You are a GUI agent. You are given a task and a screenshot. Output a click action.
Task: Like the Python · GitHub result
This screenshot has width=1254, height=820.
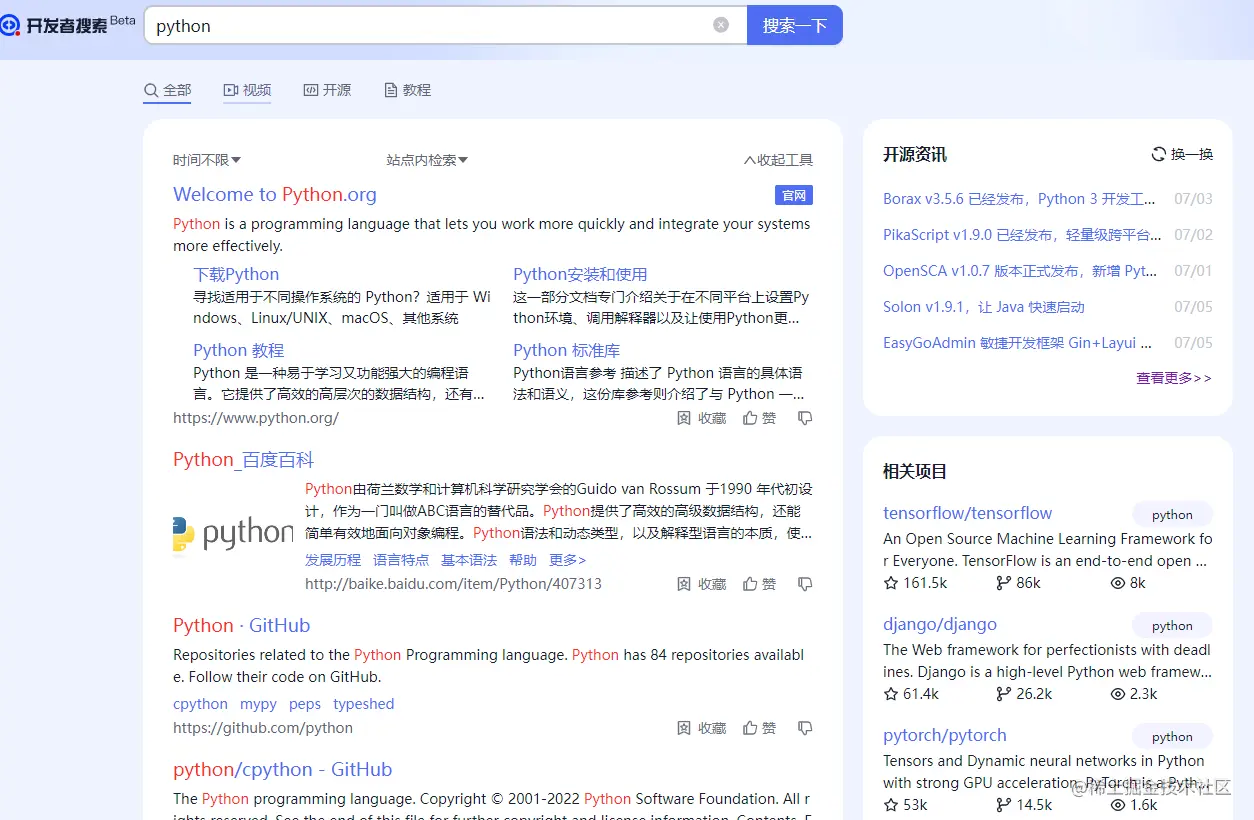(760, 728)
